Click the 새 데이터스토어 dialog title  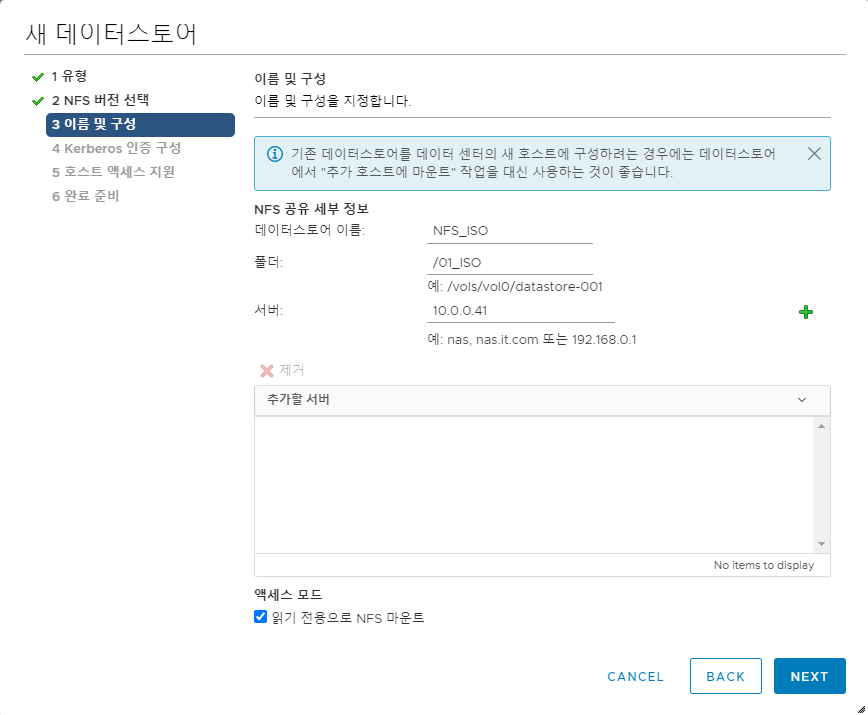(x=111, y=34)
